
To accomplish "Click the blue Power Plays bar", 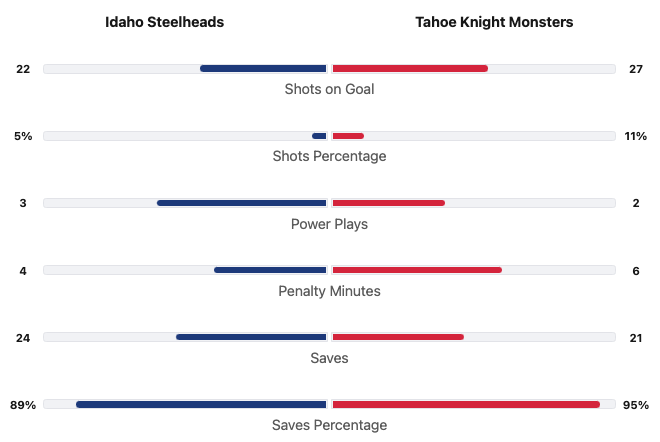I will tap(242, 203).
